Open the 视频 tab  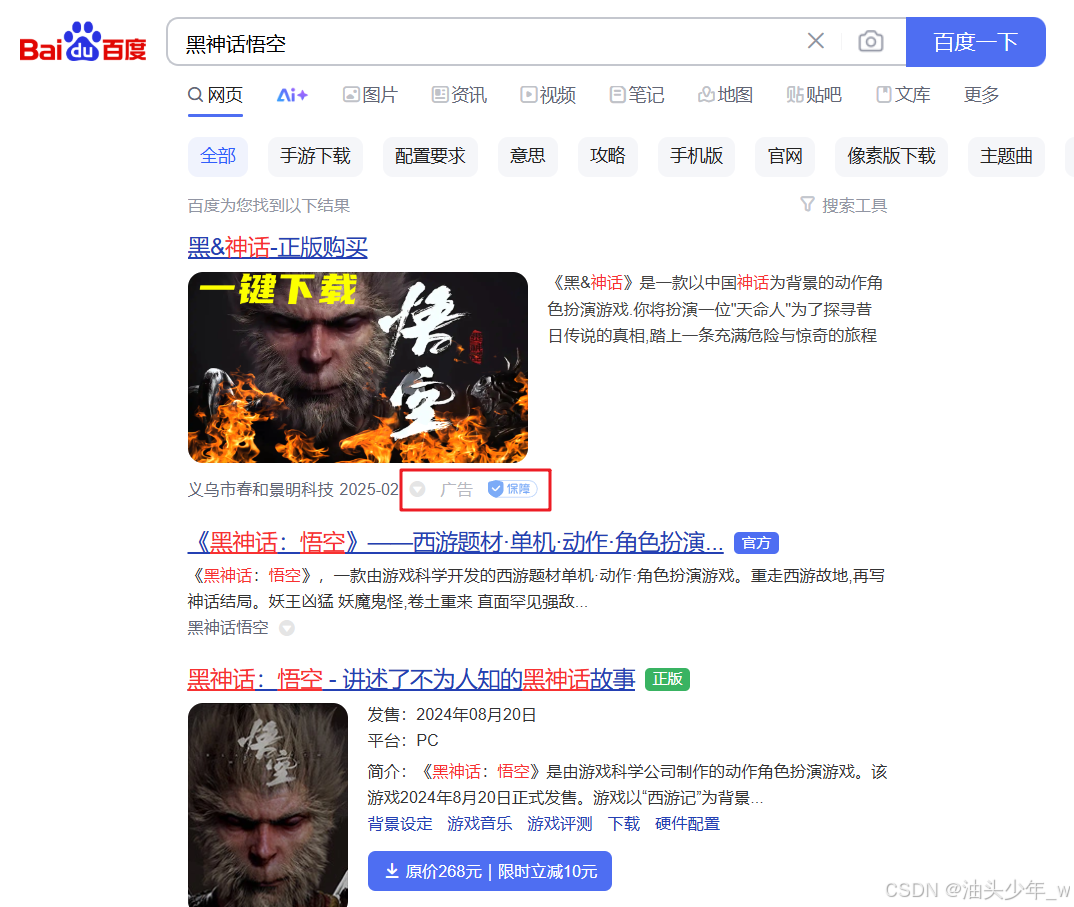tap(548, 95)
